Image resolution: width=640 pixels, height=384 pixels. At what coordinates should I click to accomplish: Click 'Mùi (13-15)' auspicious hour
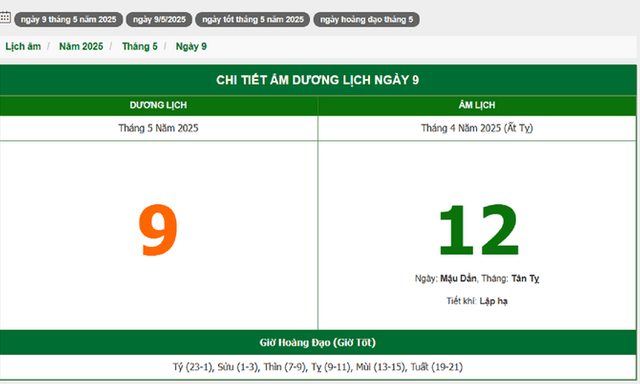click(x=381, y=367)
